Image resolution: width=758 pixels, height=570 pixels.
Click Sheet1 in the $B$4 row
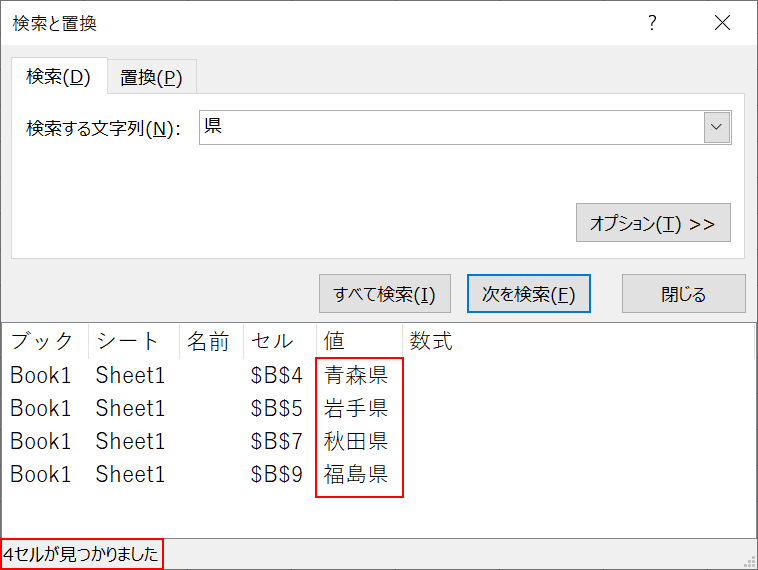pos(130,375)
